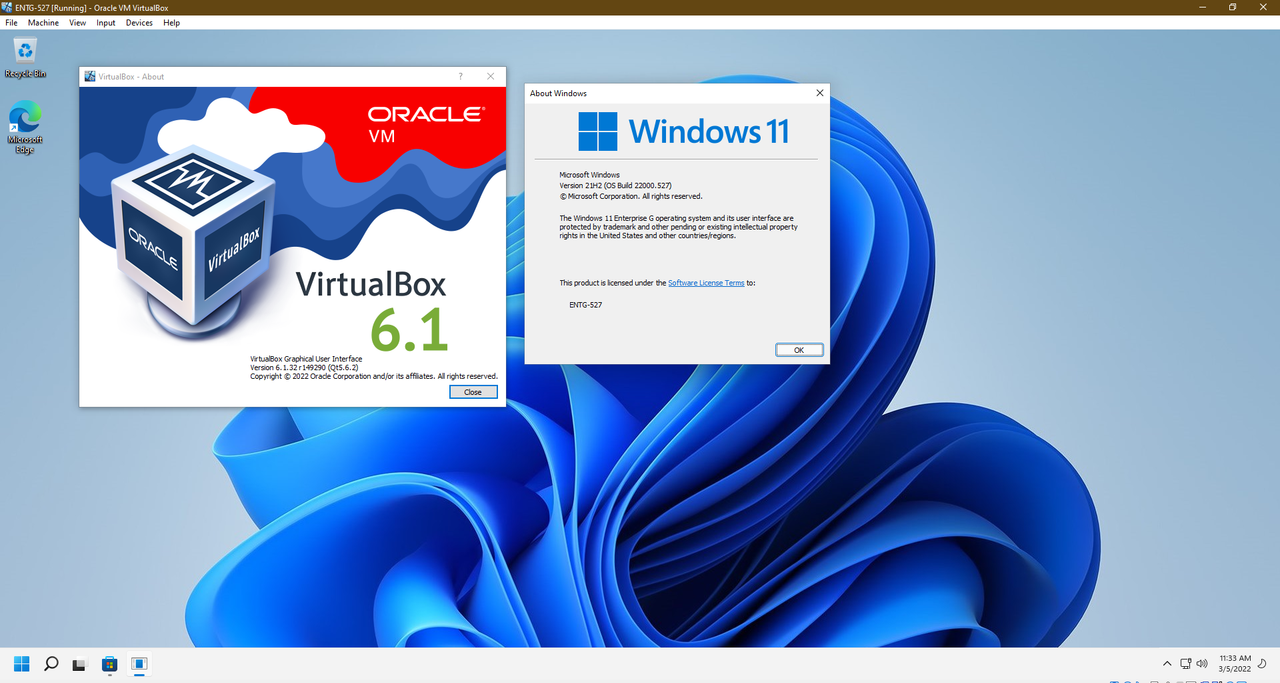This screenshot has height=683, width=1280.
Task: Open the Software License Terms link
Action: click(706, 283)
